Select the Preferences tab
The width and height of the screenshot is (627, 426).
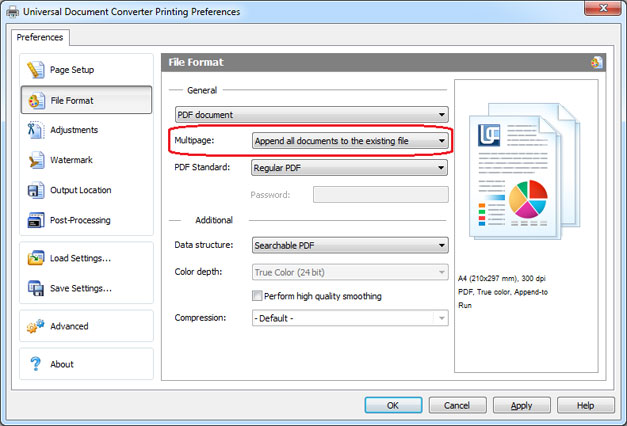click(x=40, y=37)
